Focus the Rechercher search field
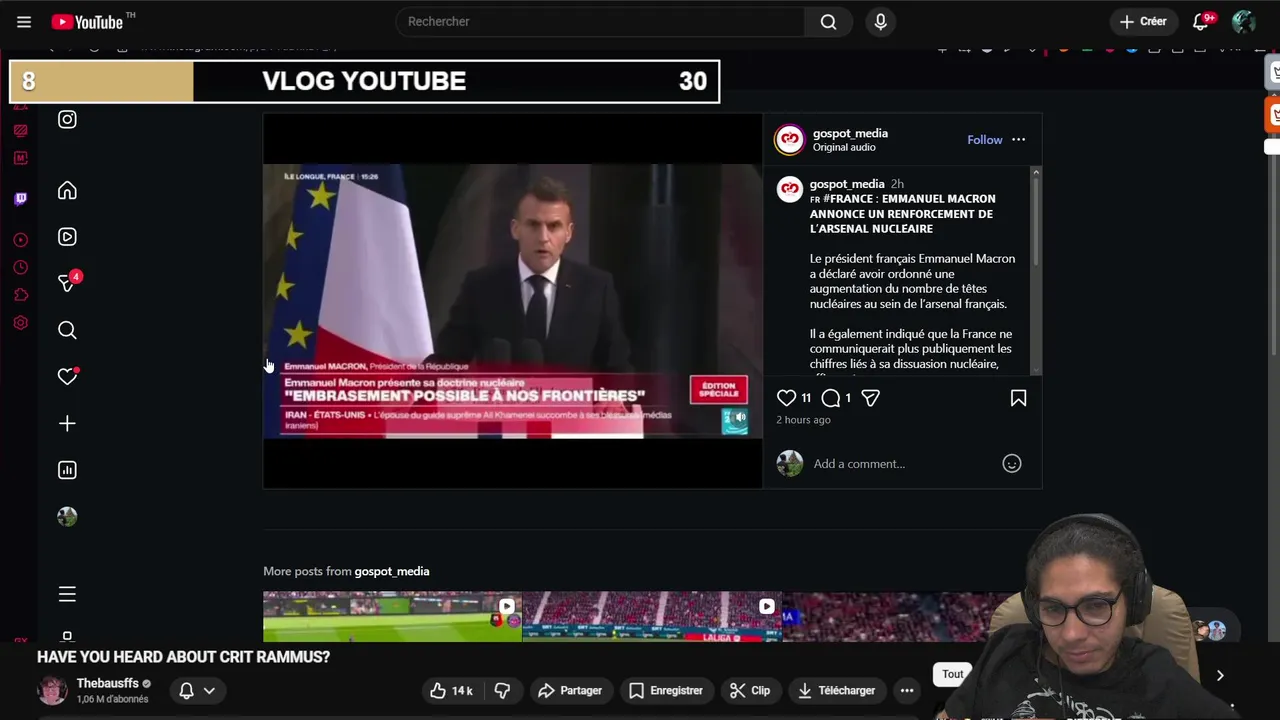The image size is (1280, 720). click(600, 21)
